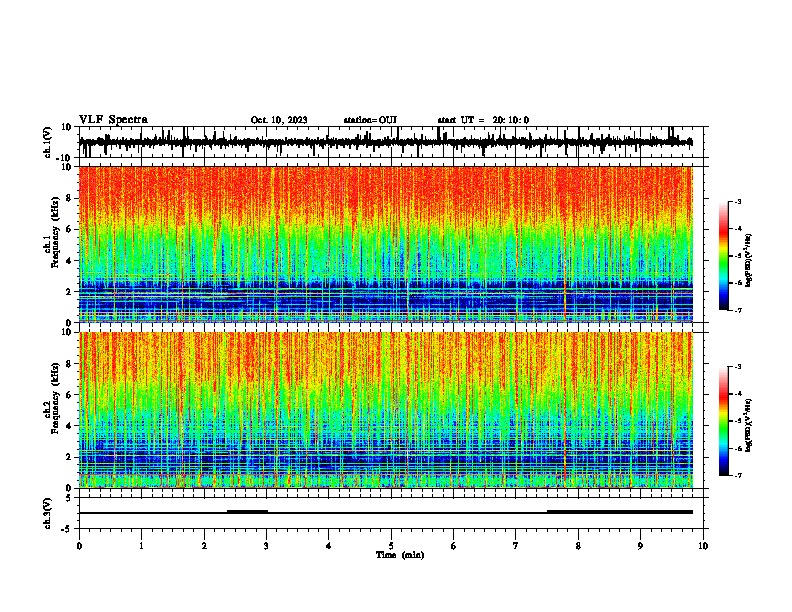
Task: Click the ch.2 spectrogram panel
Action: point(386,410)
